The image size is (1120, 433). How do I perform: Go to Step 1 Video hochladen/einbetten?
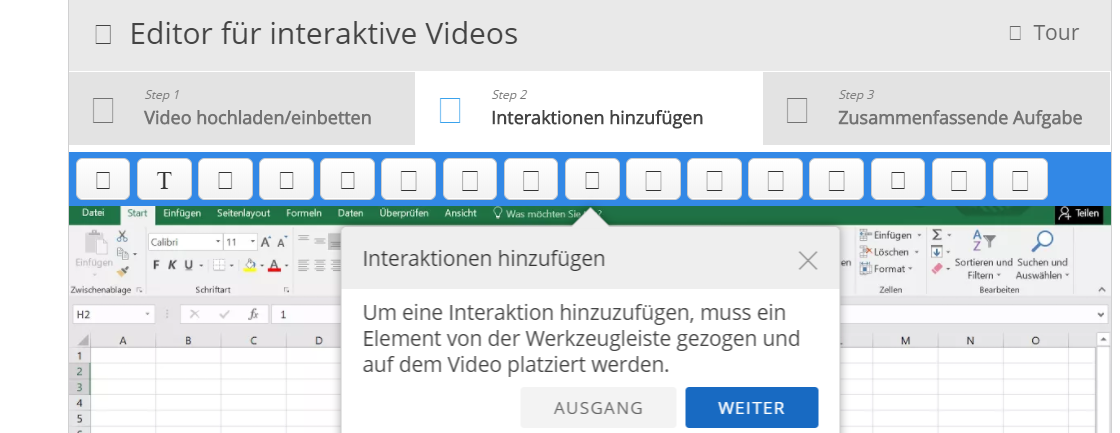[241, 109]
